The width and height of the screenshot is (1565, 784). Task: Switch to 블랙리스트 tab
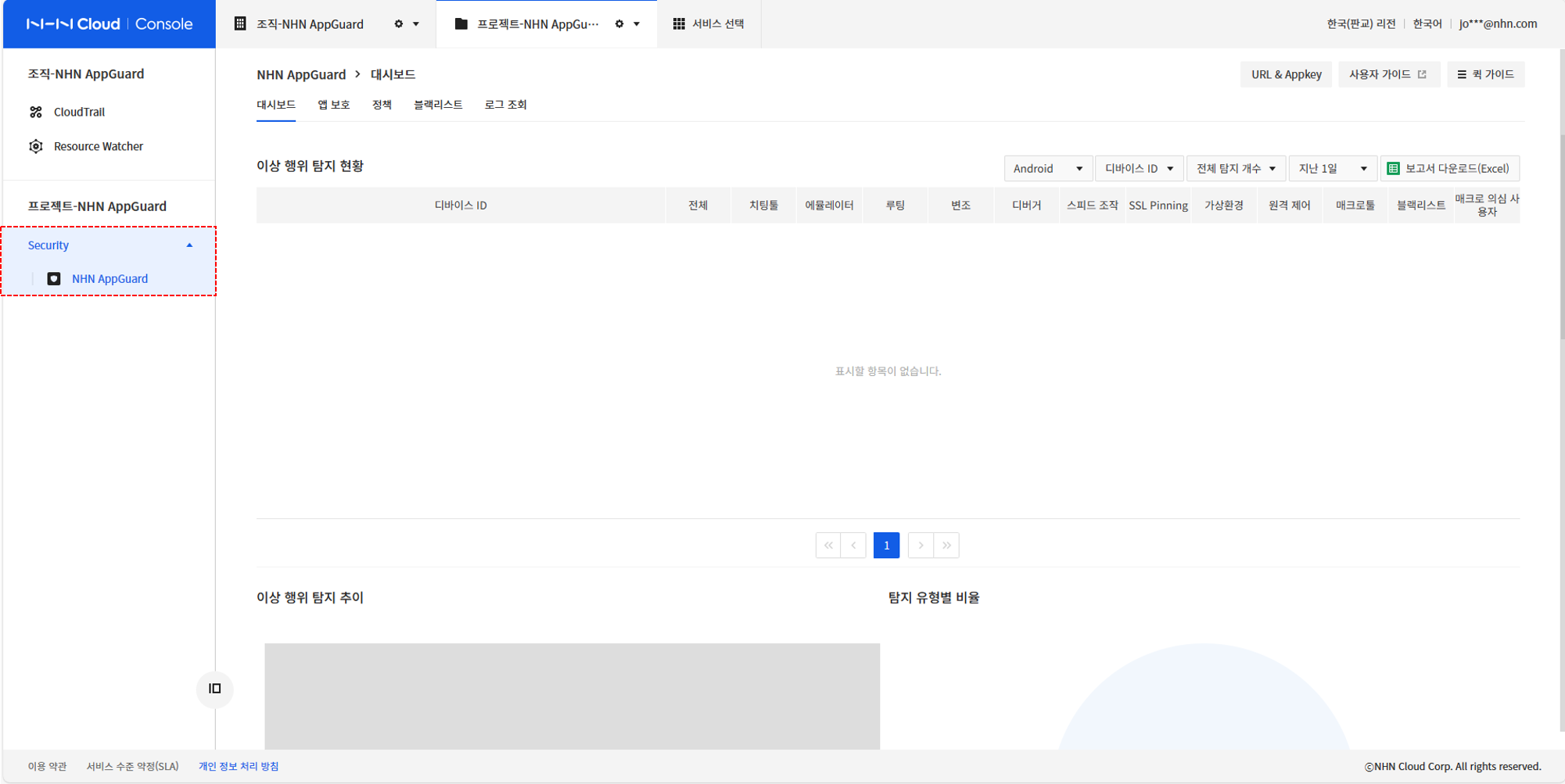(x=438, y=105)
